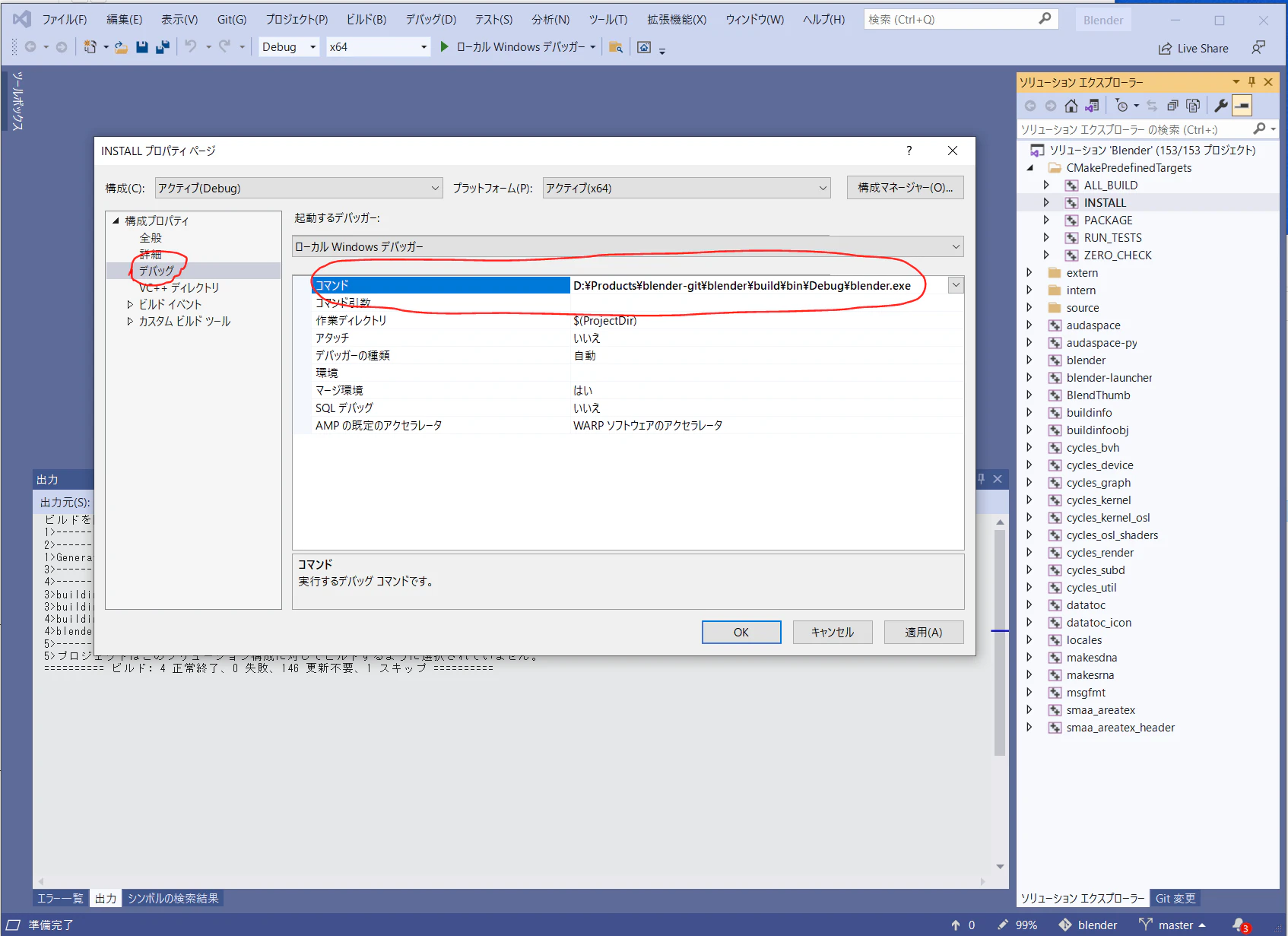Click the Undo arrow icon
This screenshot has width=1288, height=936.
190,47
